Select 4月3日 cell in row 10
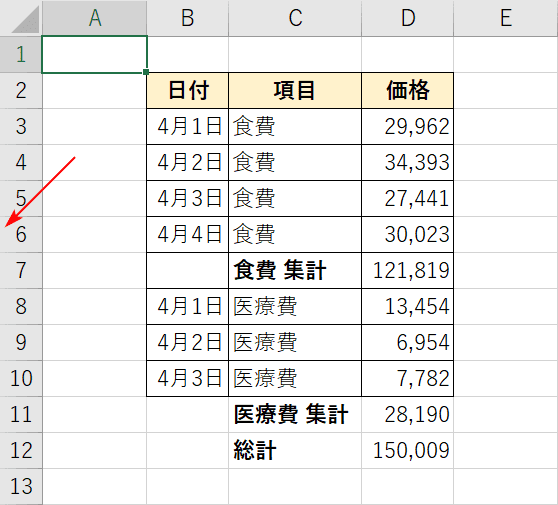 pyautogui.click(x=188, y=378)
